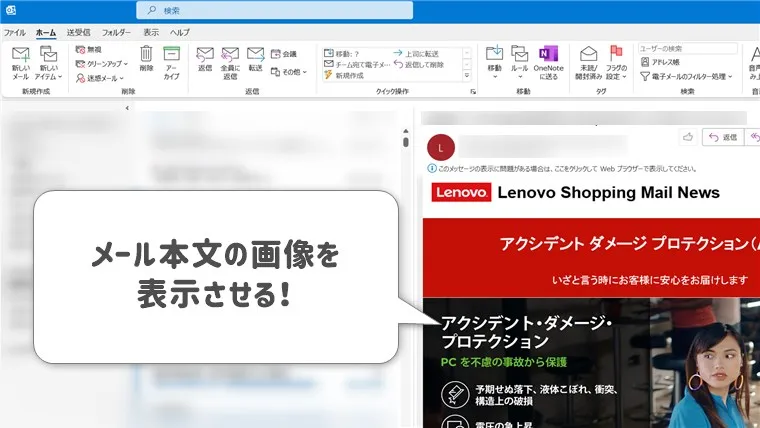Click the PC を不慮の事故から保護 green text
This screenshot has height=428, width=760.
click(x=504, y=362)
